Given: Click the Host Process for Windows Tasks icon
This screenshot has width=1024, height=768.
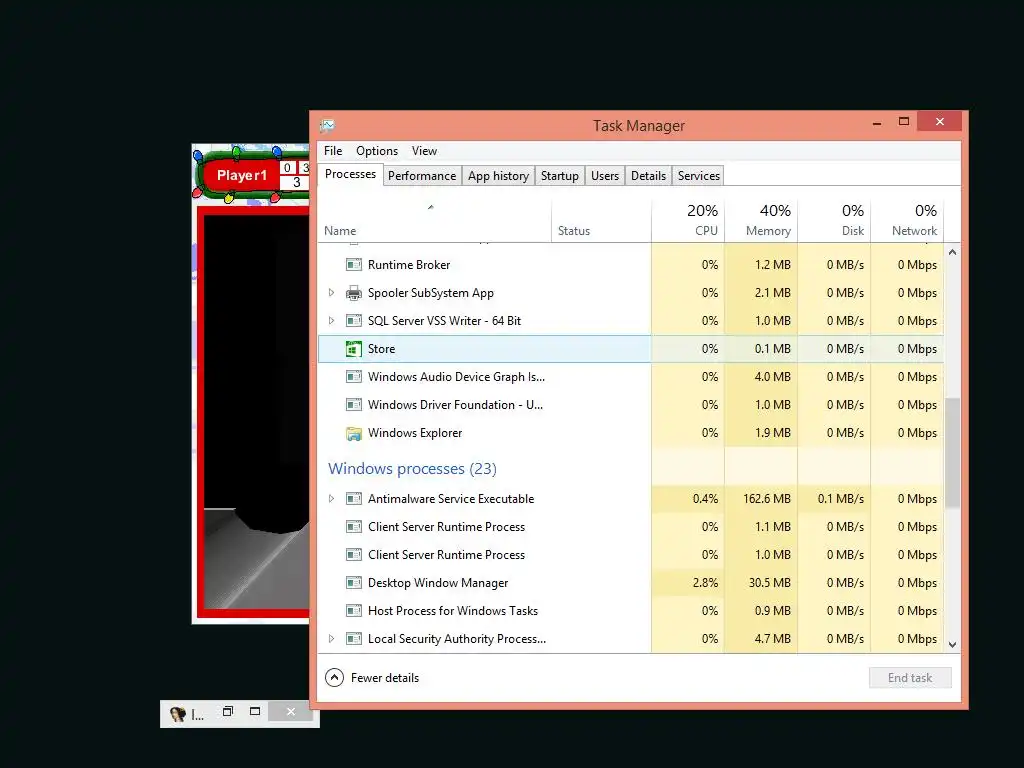Looking at the screenshot, I should 353,611.
